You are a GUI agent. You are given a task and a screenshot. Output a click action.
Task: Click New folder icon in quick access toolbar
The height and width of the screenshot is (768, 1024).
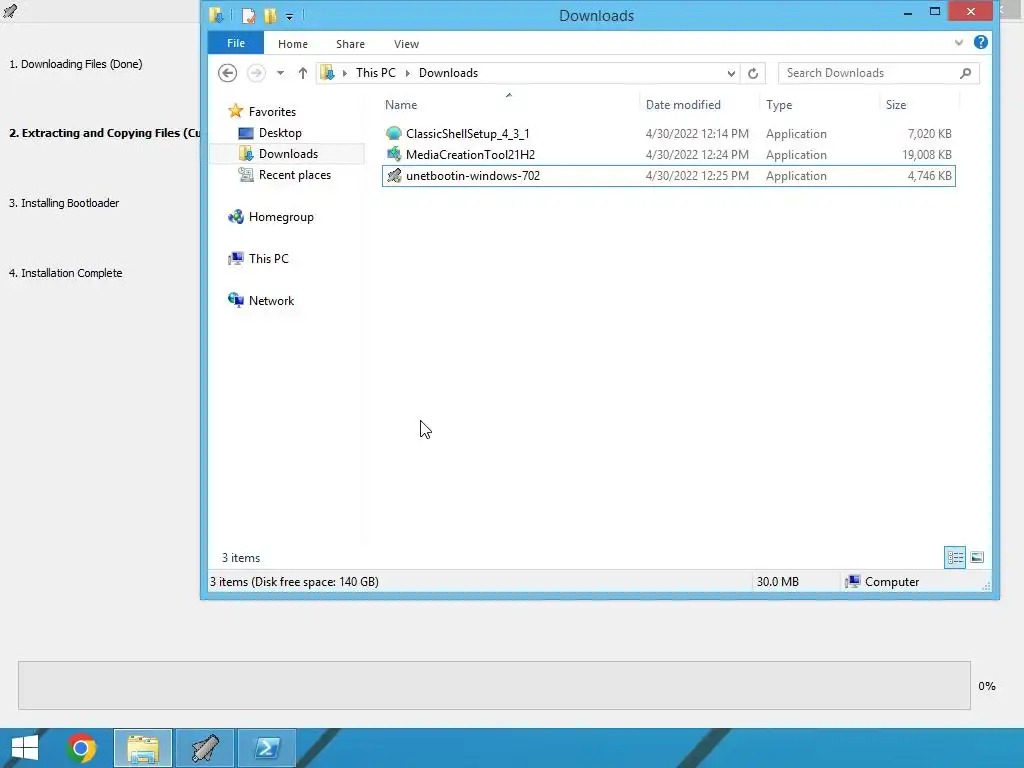pos(270,15)
